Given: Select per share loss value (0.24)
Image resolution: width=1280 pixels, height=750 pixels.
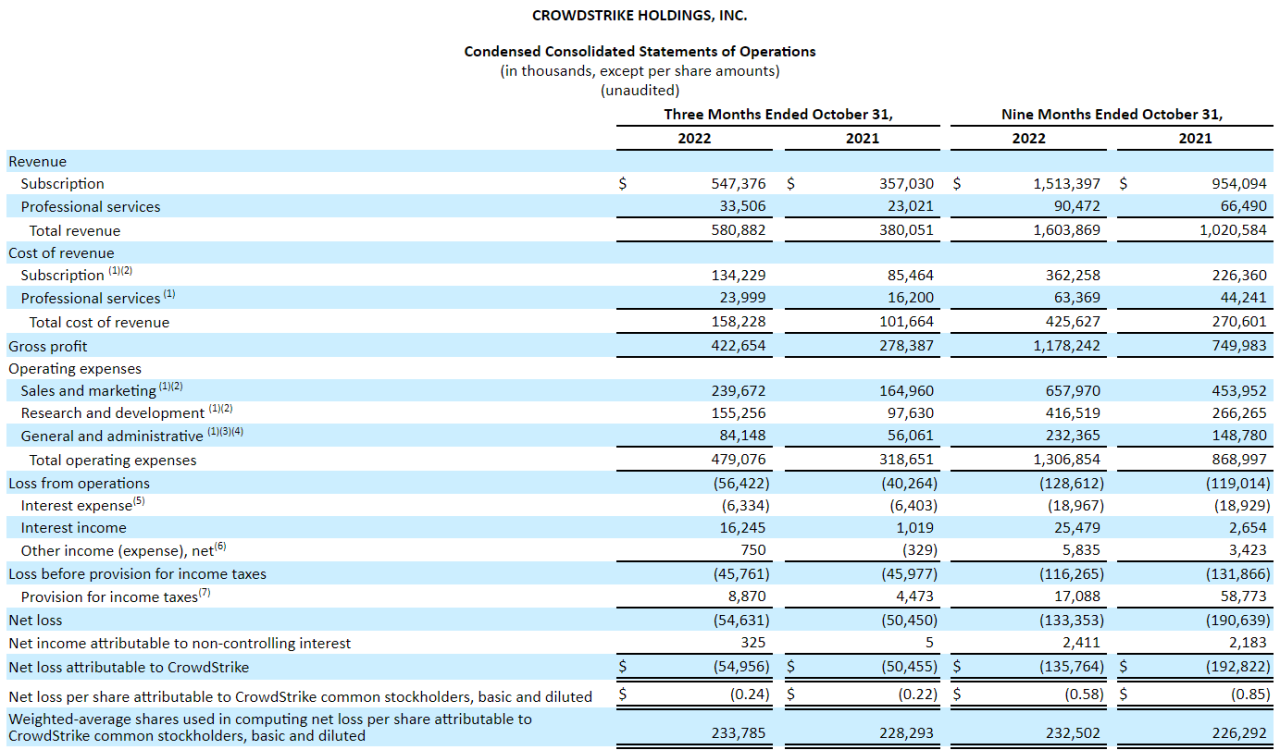Looking at the screenshot, I should pyautogui.click(x=748, y=695).
